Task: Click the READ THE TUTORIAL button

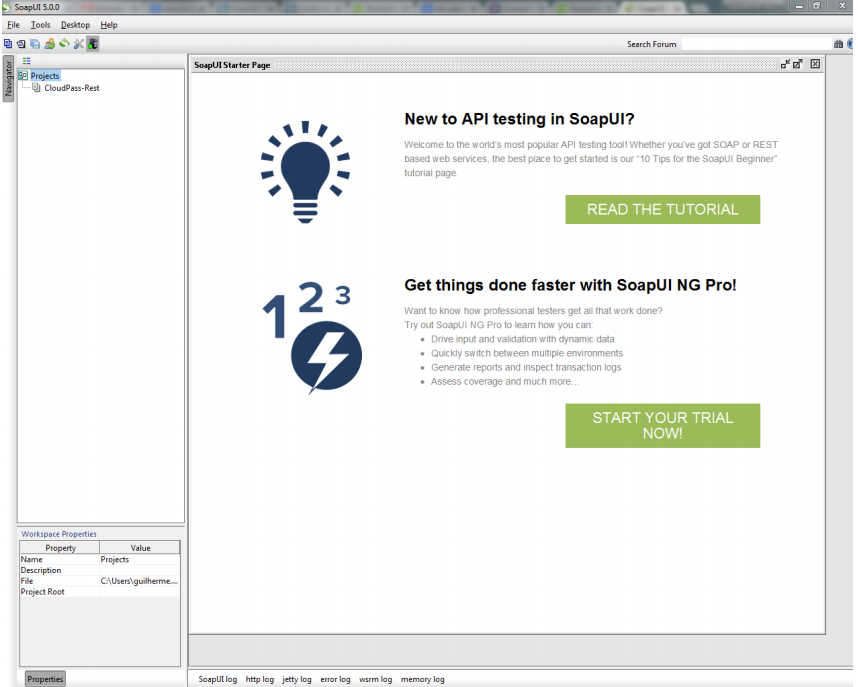Action: [663, 209]
